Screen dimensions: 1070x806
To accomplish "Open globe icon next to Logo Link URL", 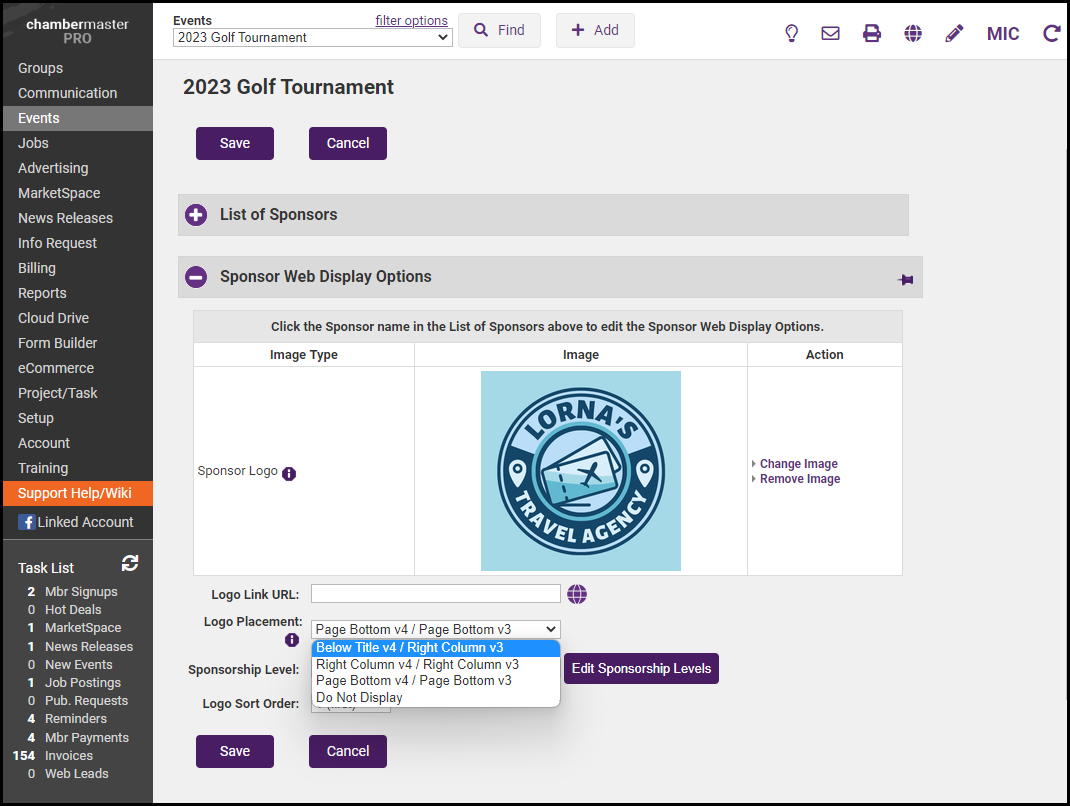I will (x=577, y=594).
